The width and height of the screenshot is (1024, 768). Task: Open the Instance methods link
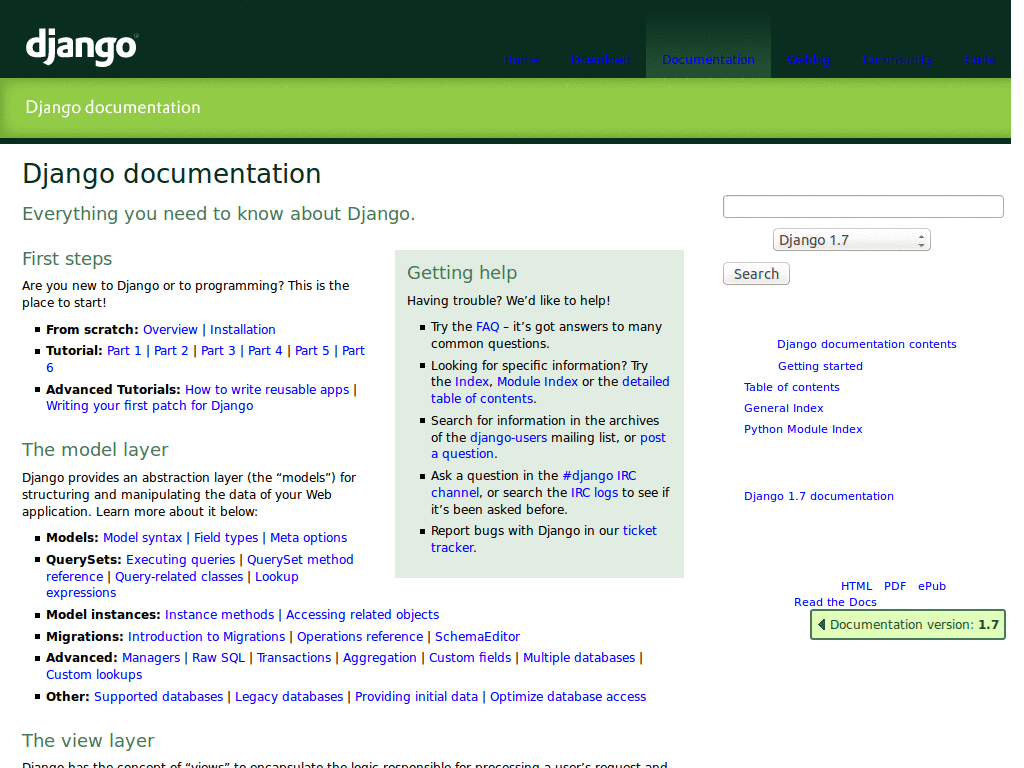[219, 615]
